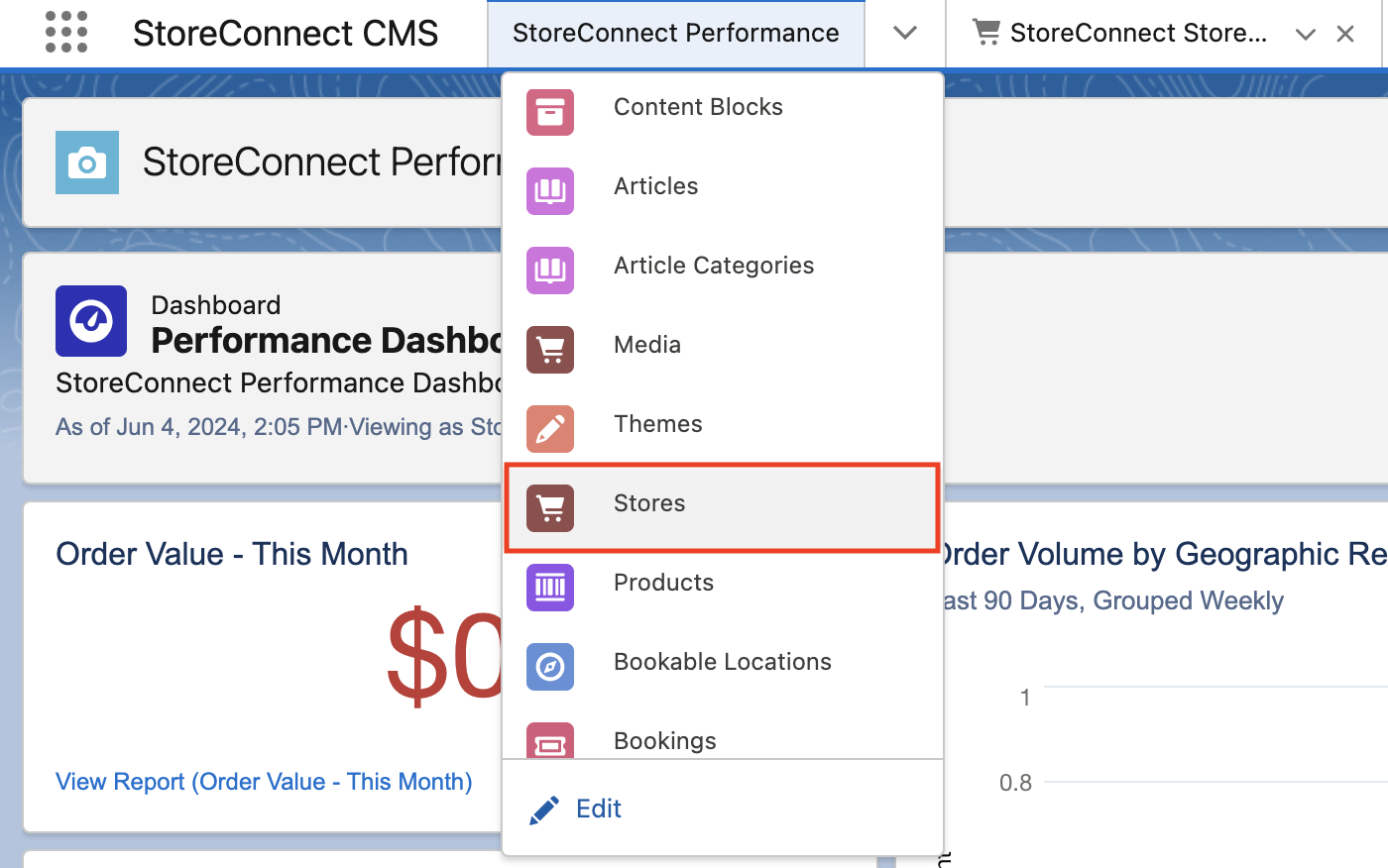Click the Edit pencil icon
This screenshot has height=868, width=1388.
click(544, 810)
